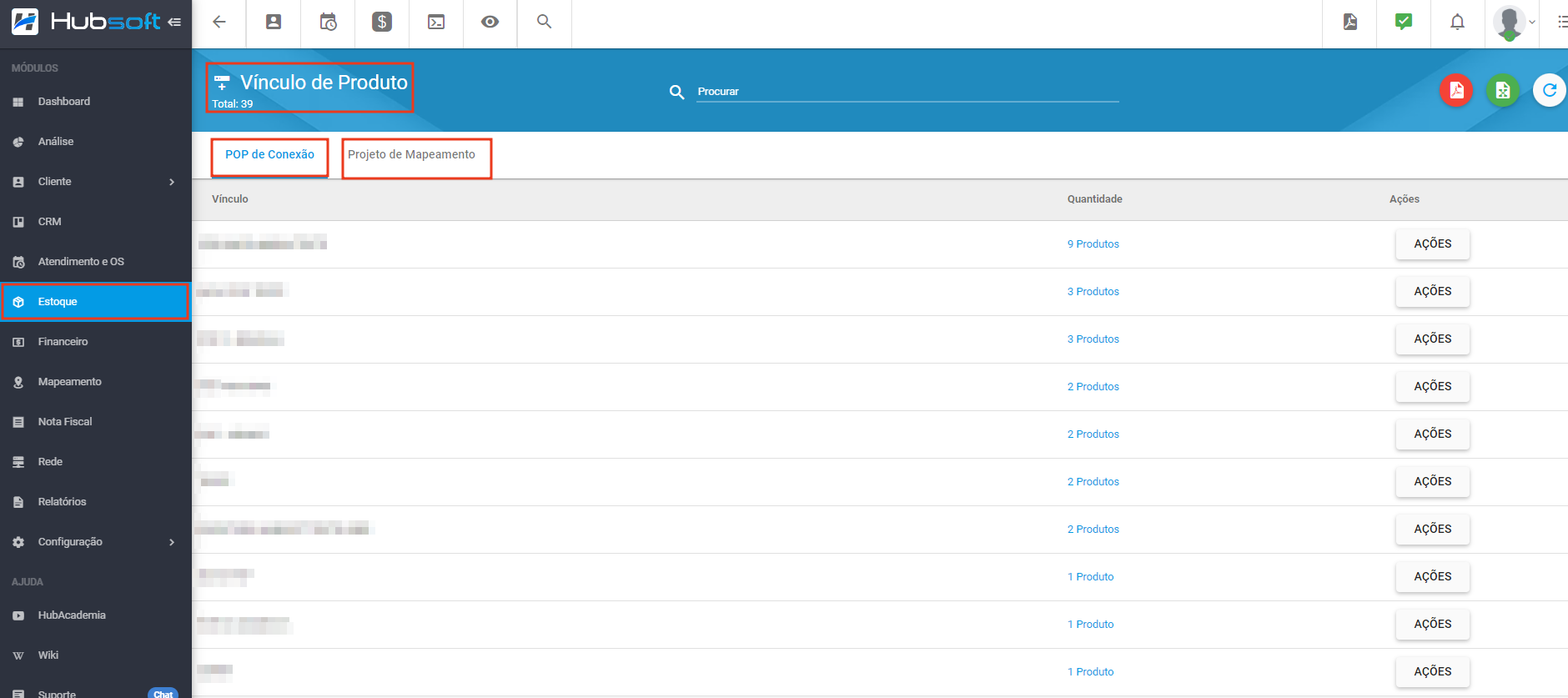Click the HubAcademia video icon
1568x698 pixels.
tap(18, 615)
